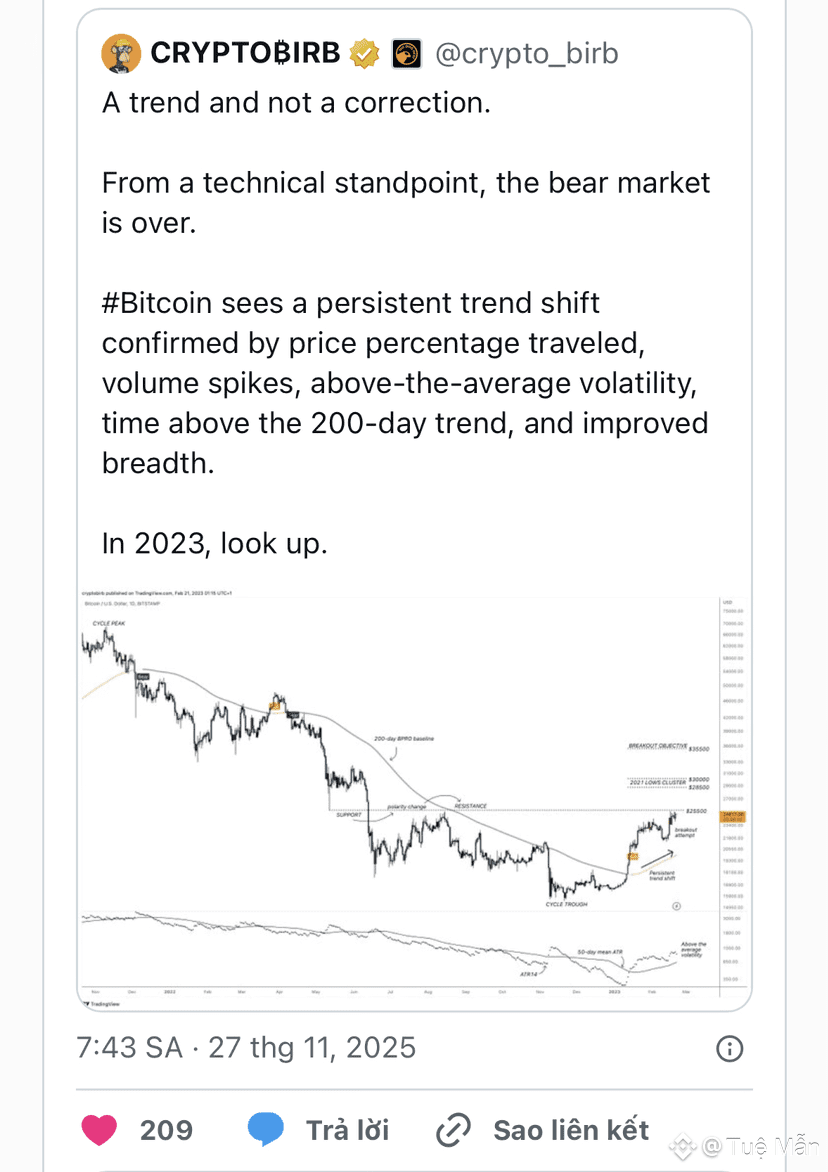Click the black square affiliate badge

407,54
